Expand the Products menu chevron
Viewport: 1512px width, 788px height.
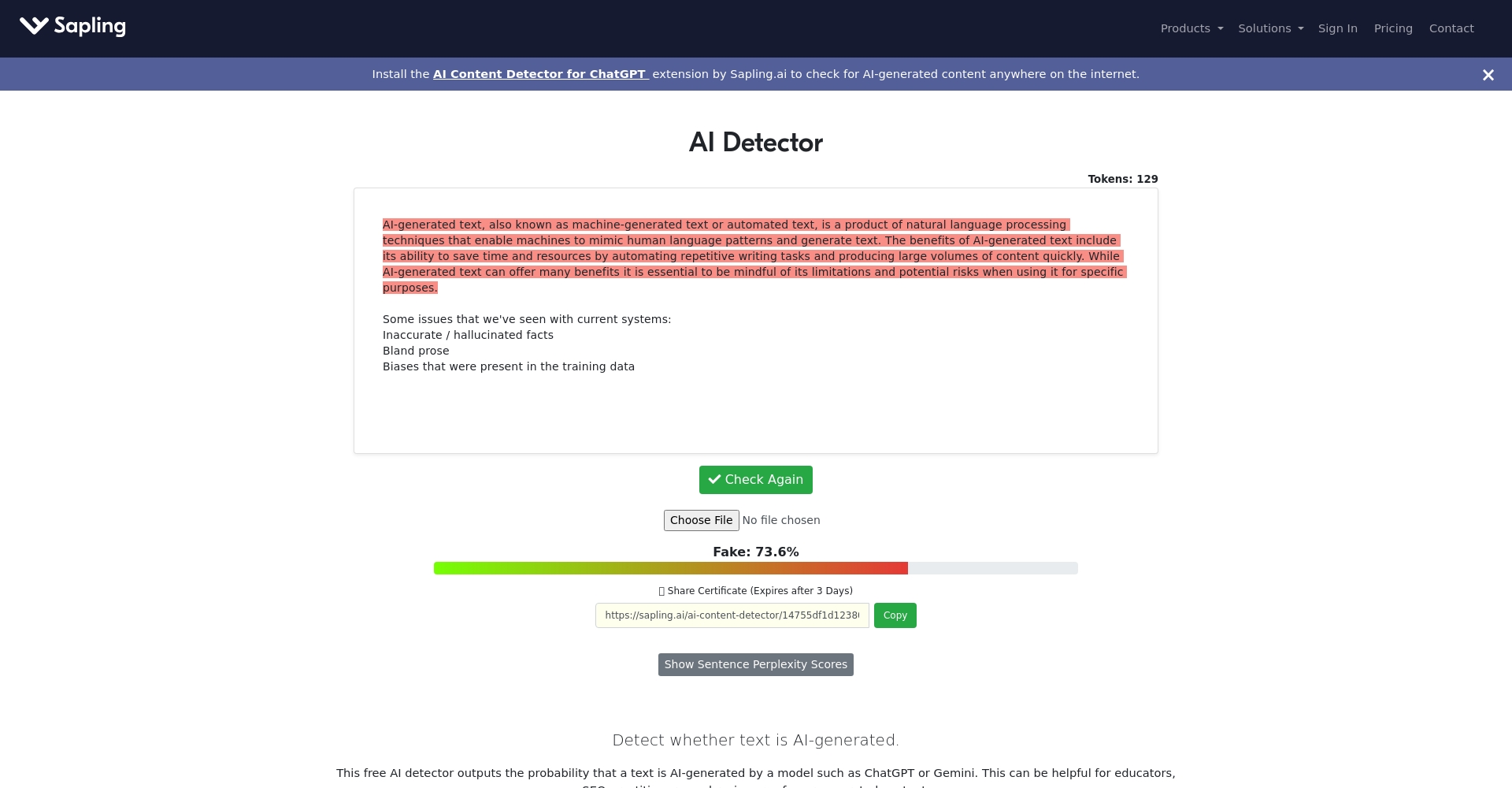(x=1219, y=28)
